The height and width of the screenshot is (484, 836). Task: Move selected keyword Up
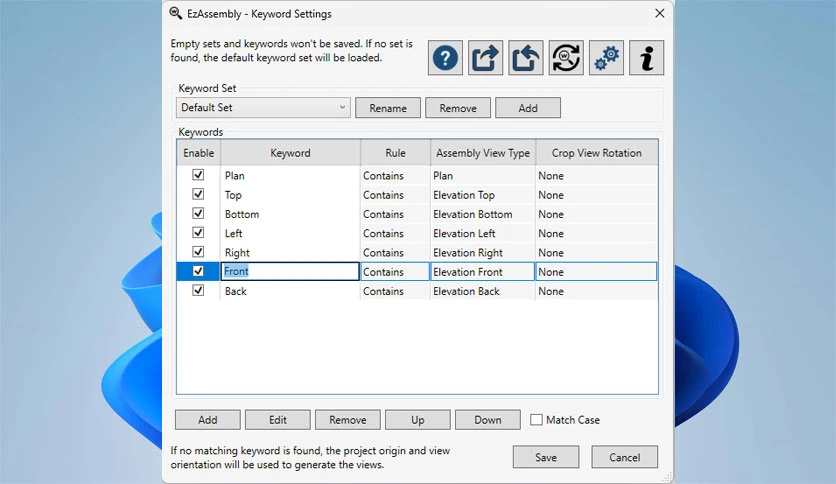pos(417,420)
